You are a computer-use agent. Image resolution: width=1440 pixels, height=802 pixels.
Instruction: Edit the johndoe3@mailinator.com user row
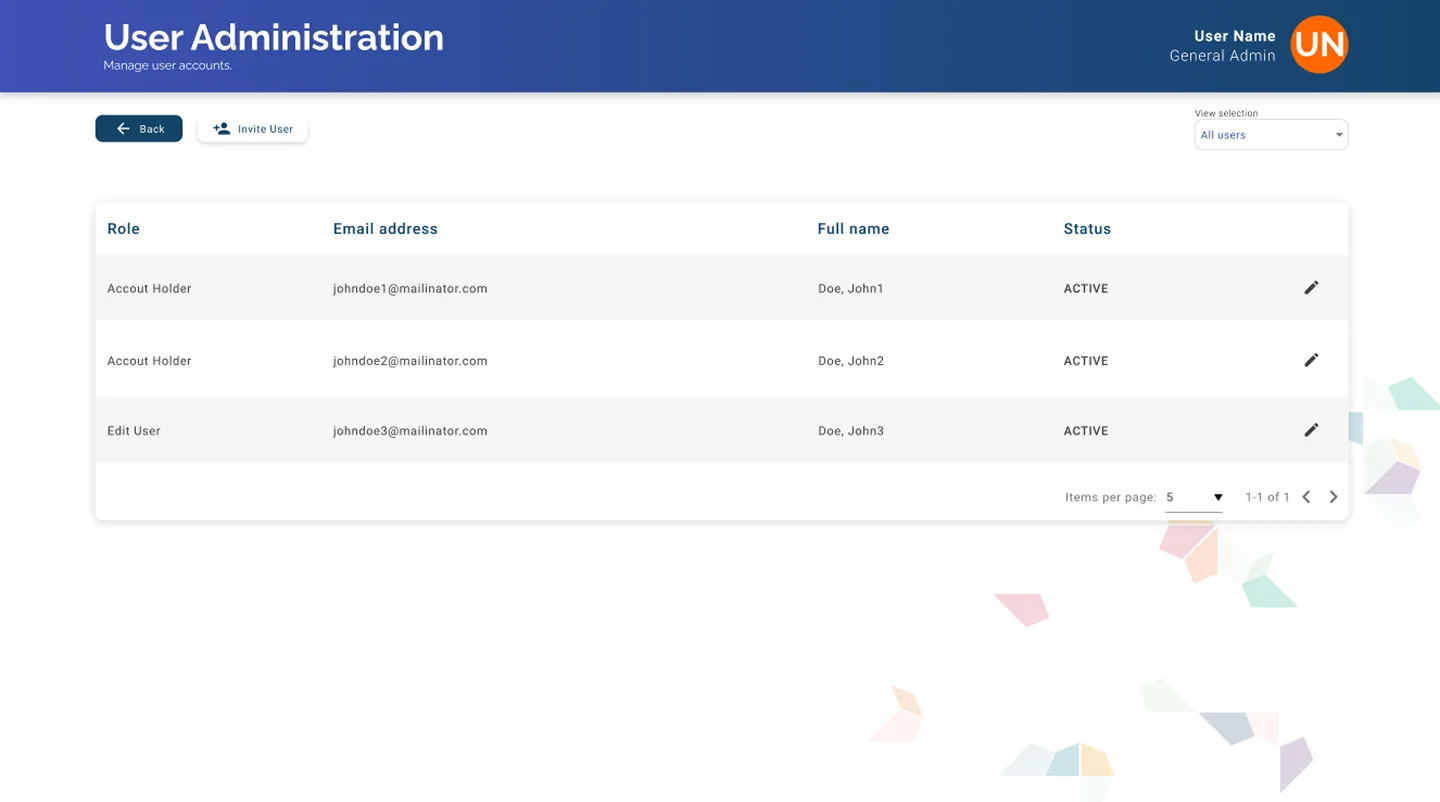(x=1311, y=430)
